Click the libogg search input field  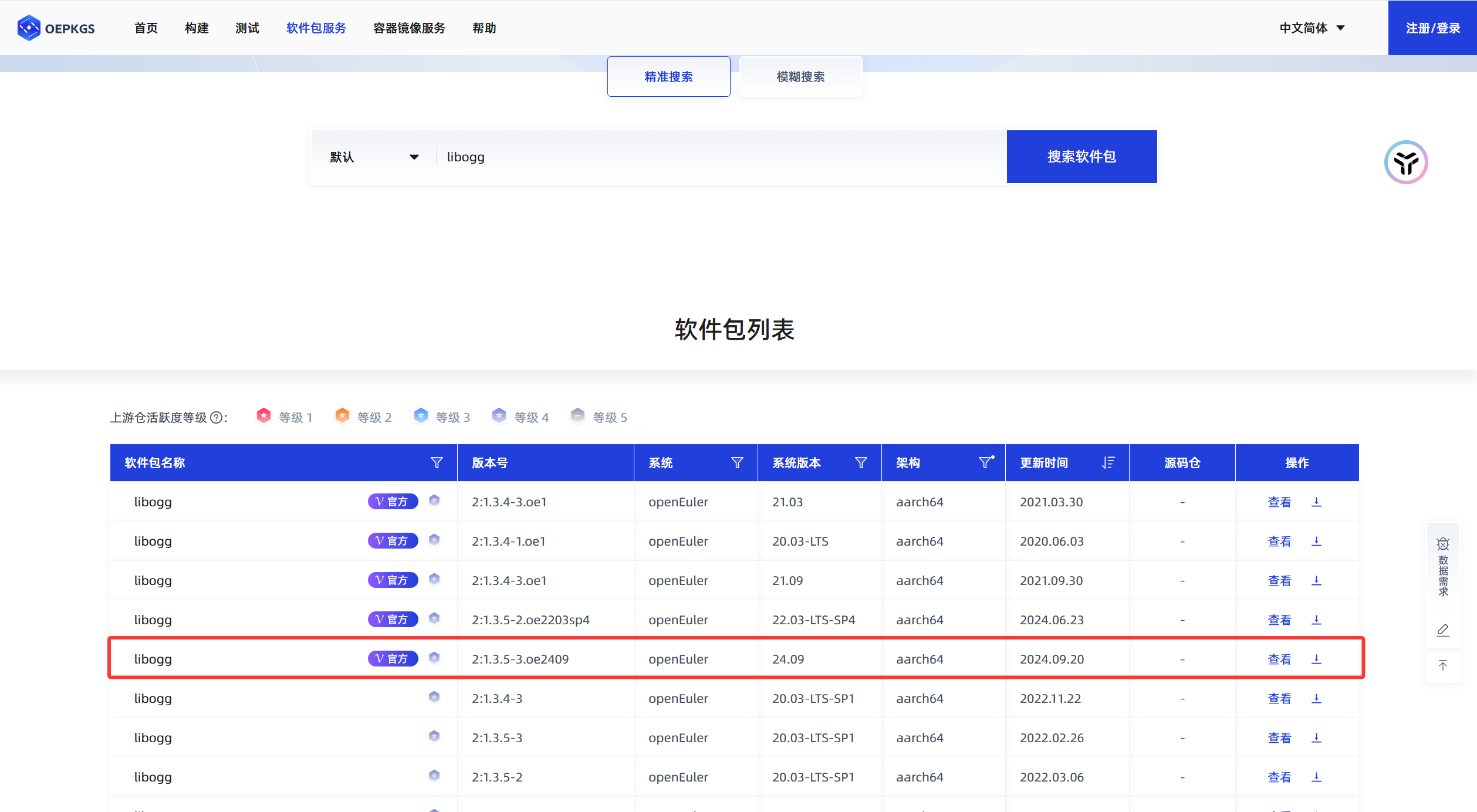(722, 157)
